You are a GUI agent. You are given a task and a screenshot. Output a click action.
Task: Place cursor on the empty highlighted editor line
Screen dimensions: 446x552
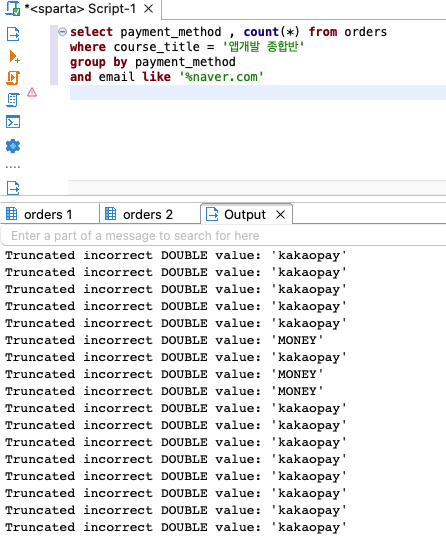pyautogui.click(x=258, y=93)
